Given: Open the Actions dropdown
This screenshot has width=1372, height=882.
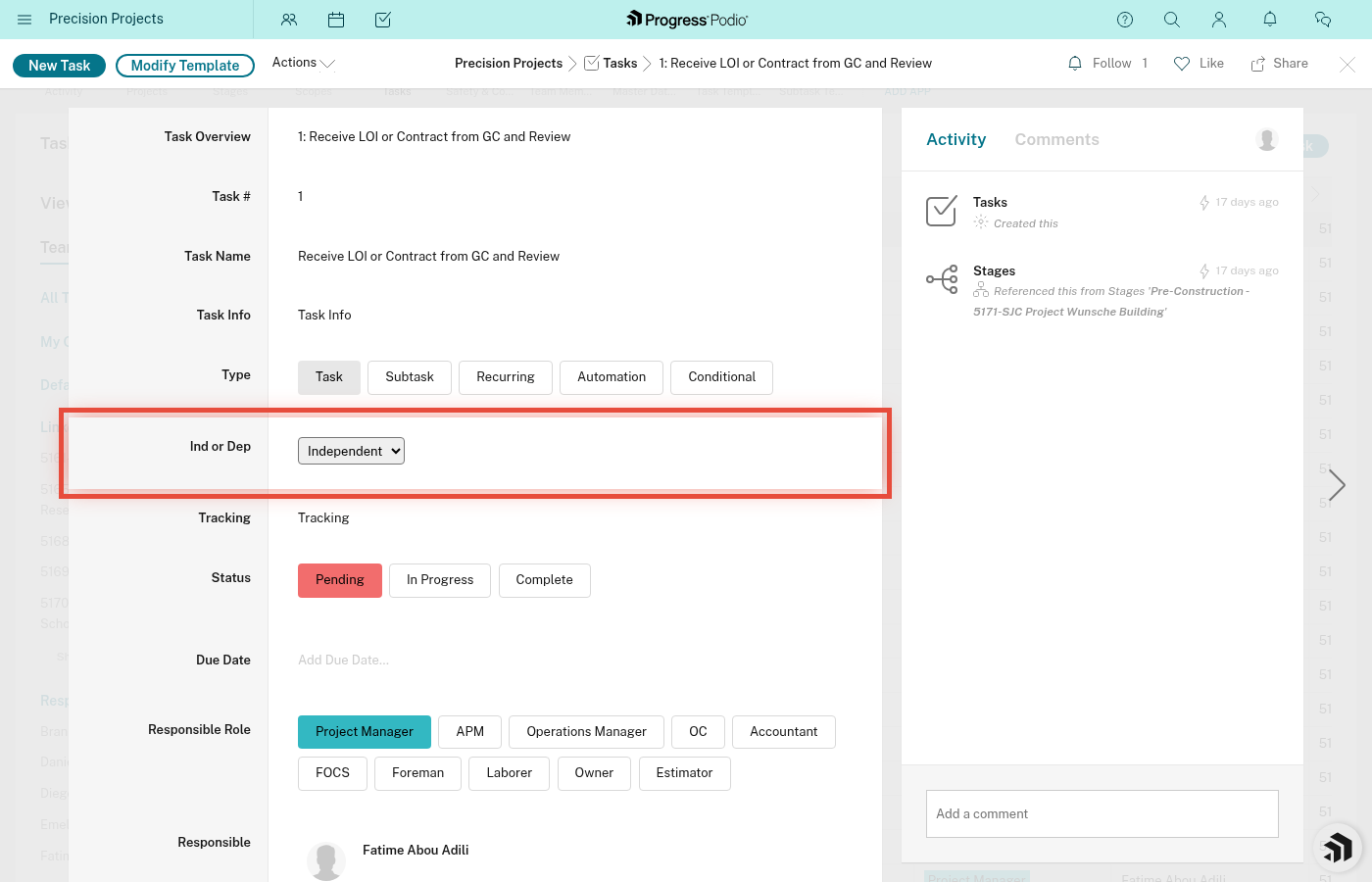Looking at the screenshot, I should (x=303, y=63).
